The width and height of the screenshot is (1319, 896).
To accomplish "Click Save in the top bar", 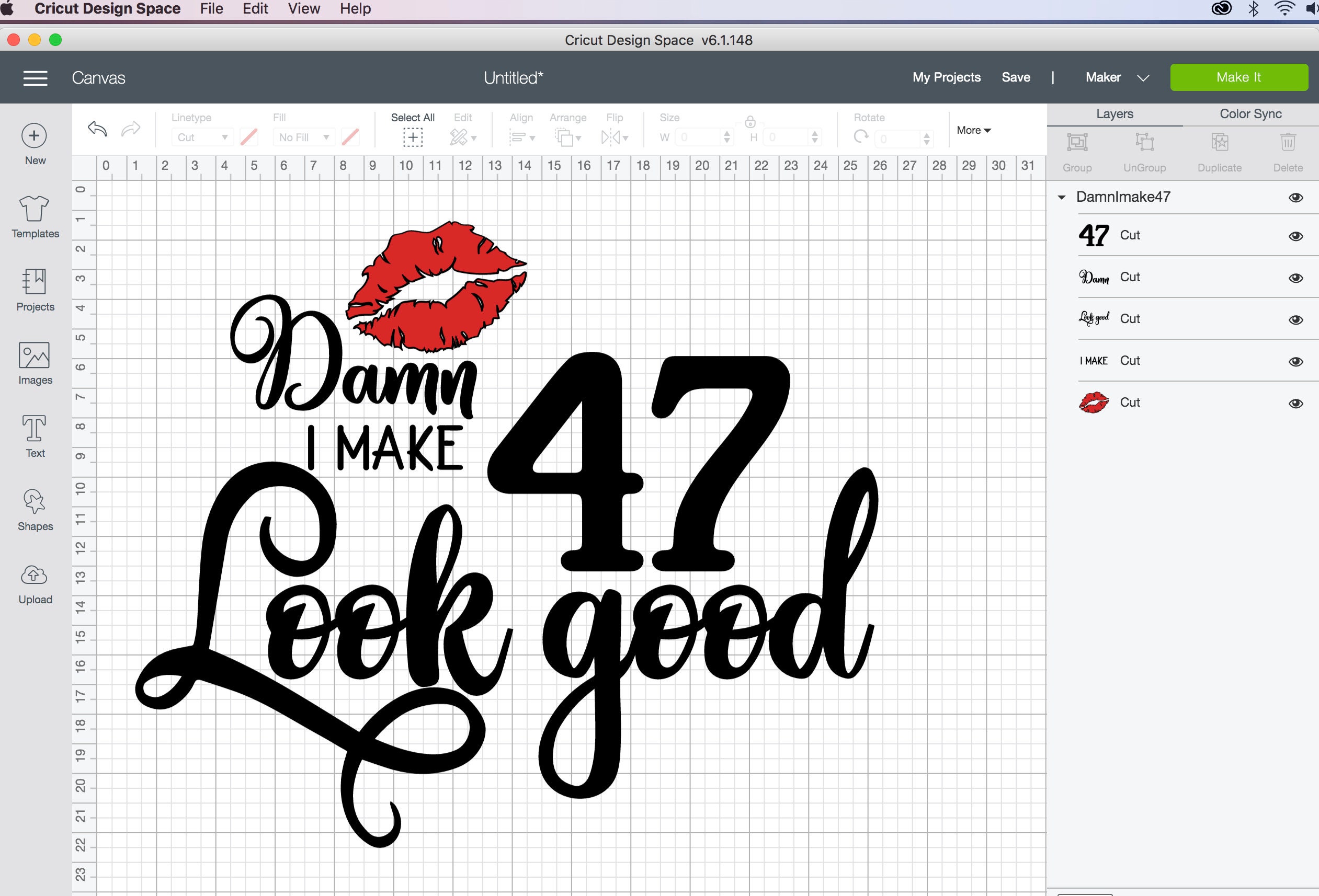I will point(1015,77).
